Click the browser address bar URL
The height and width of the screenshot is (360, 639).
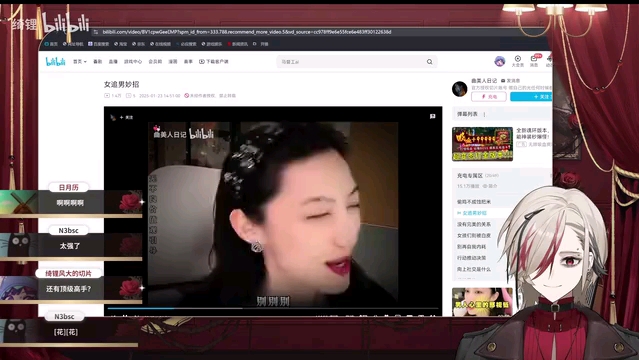(247, 32)
